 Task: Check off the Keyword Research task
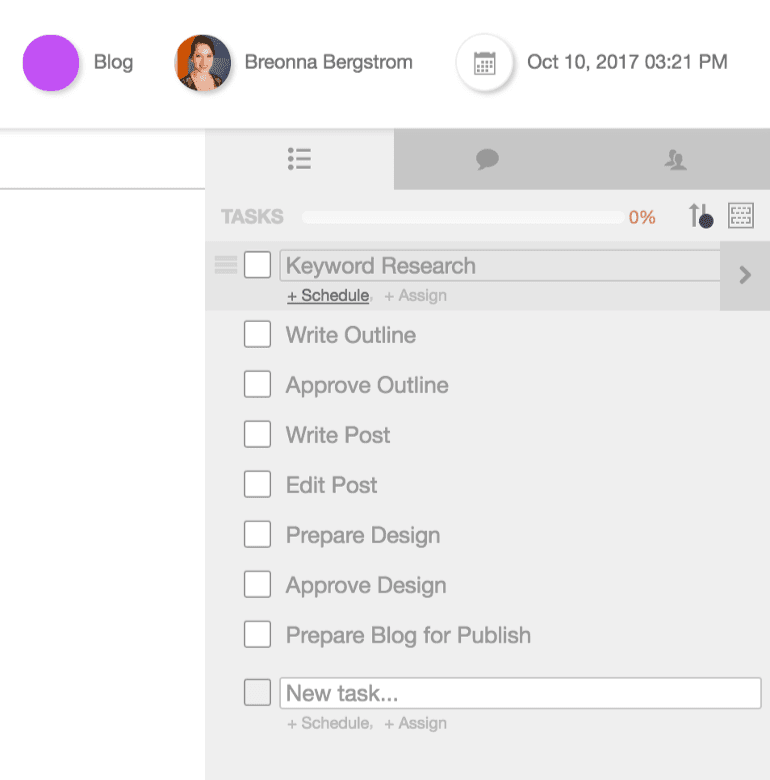258,265
